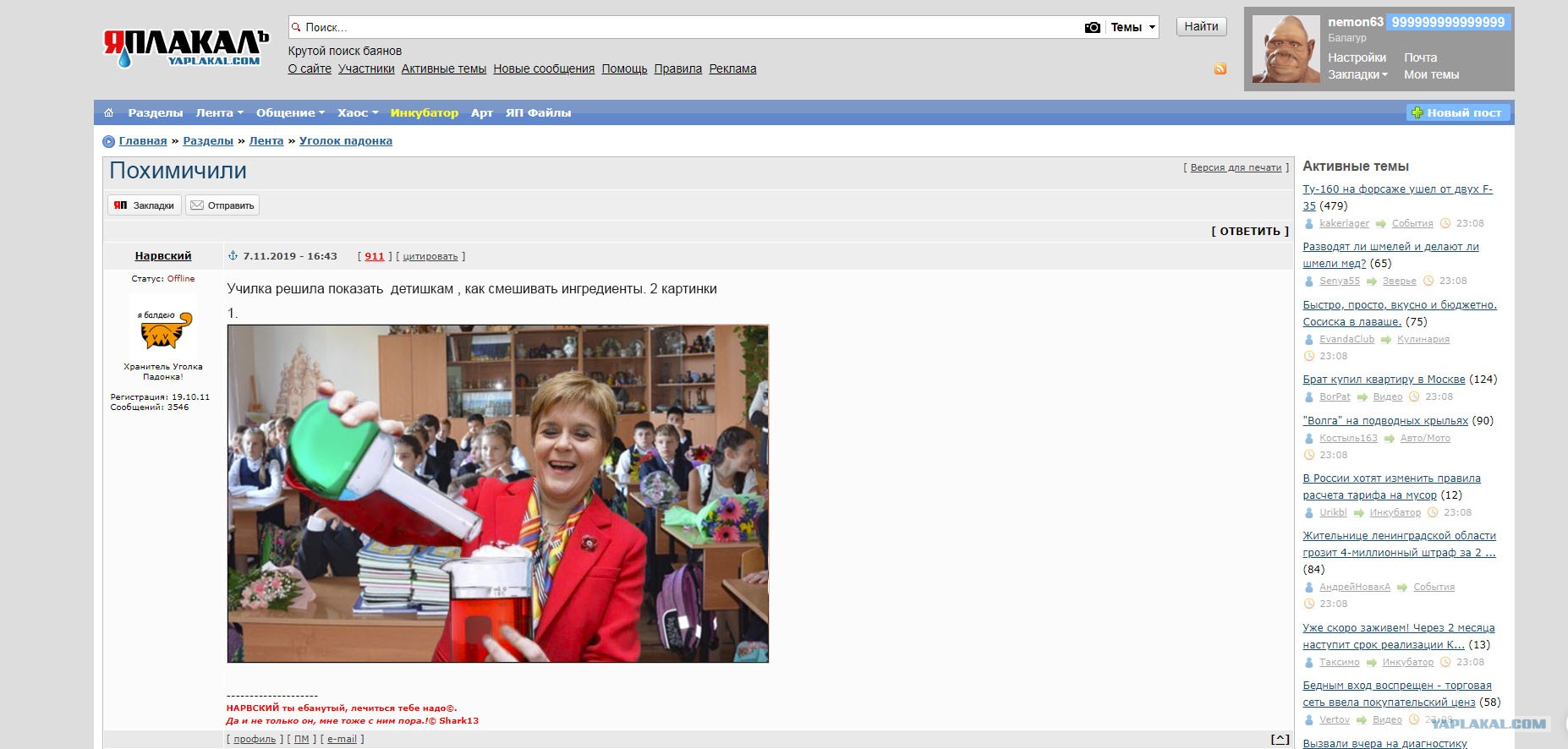Click the Разделы breadcrumb link
This screenshot has width=1568, height=749.
pos(208,141)
